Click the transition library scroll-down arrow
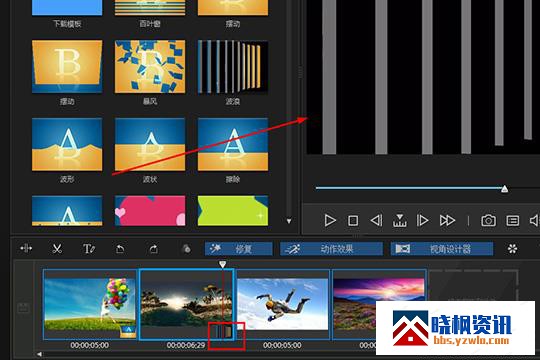 (x=289, y=221)
